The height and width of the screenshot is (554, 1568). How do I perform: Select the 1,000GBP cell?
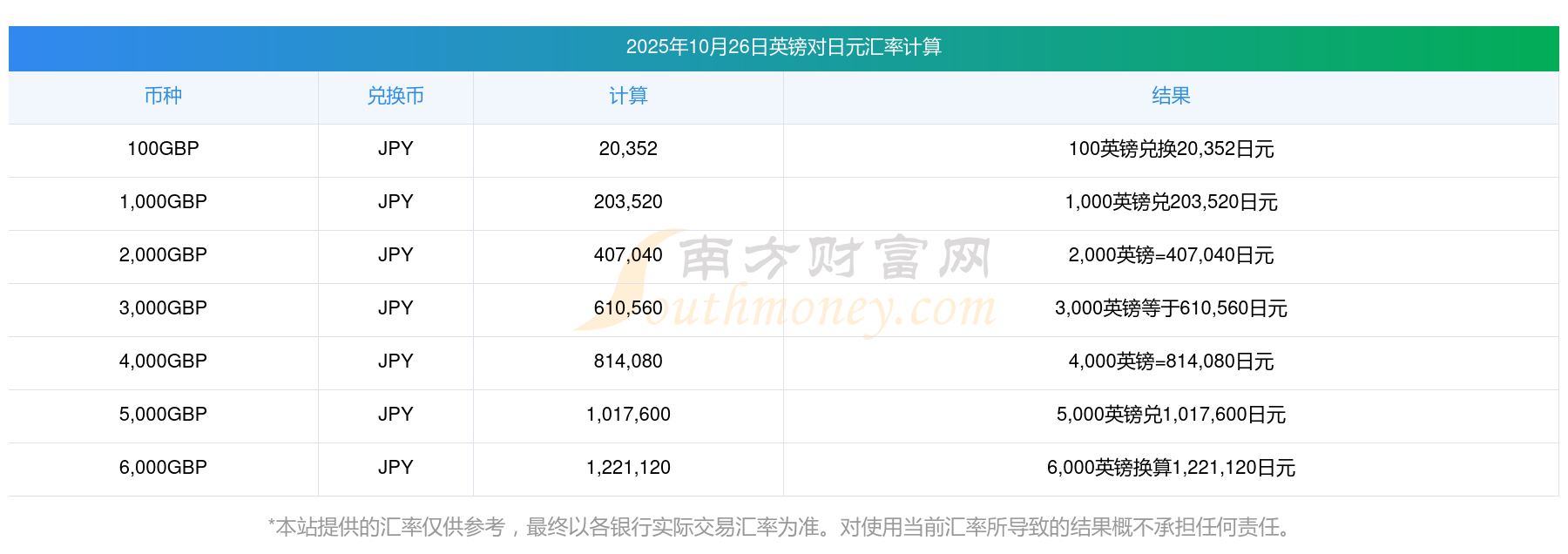[x=163, y=202]
